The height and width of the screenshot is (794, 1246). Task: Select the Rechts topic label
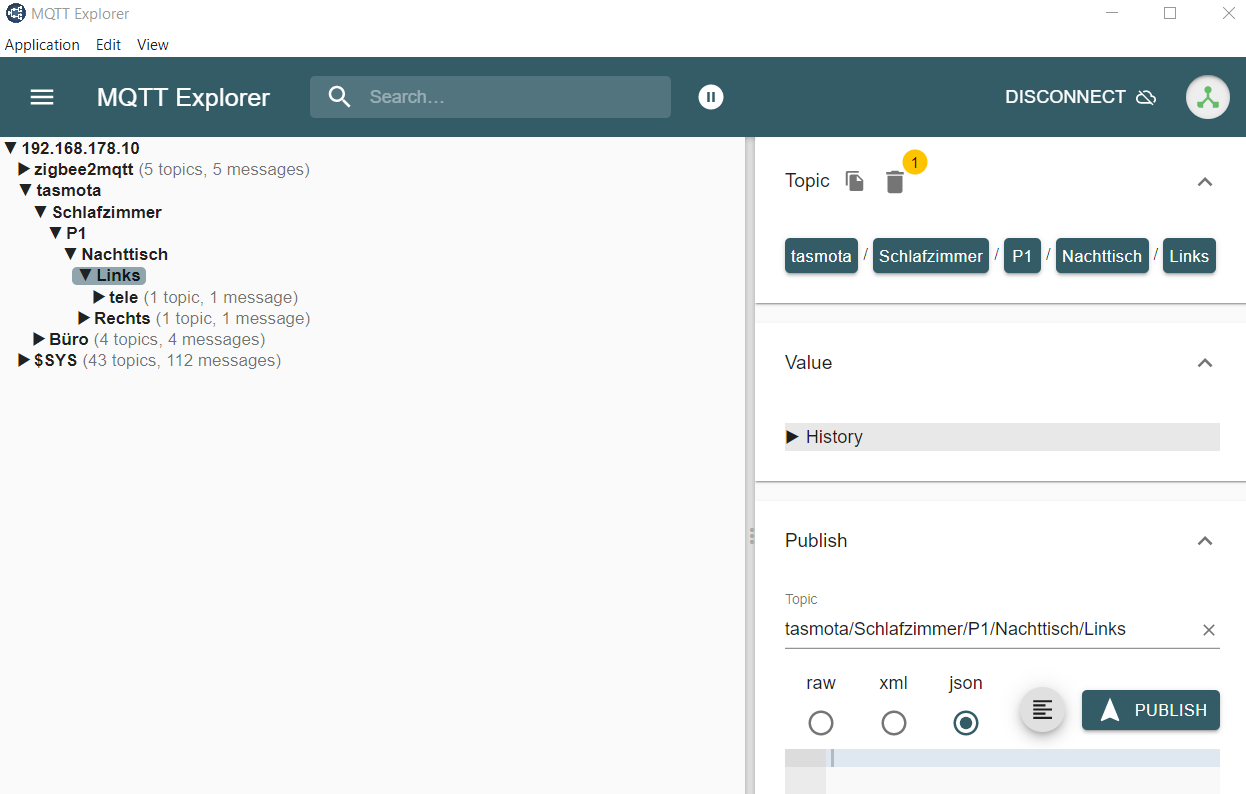coord(122,318)
